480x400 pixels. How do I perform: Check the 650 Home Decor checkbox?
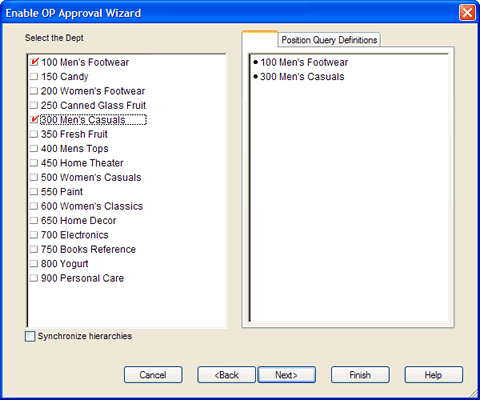34,221
